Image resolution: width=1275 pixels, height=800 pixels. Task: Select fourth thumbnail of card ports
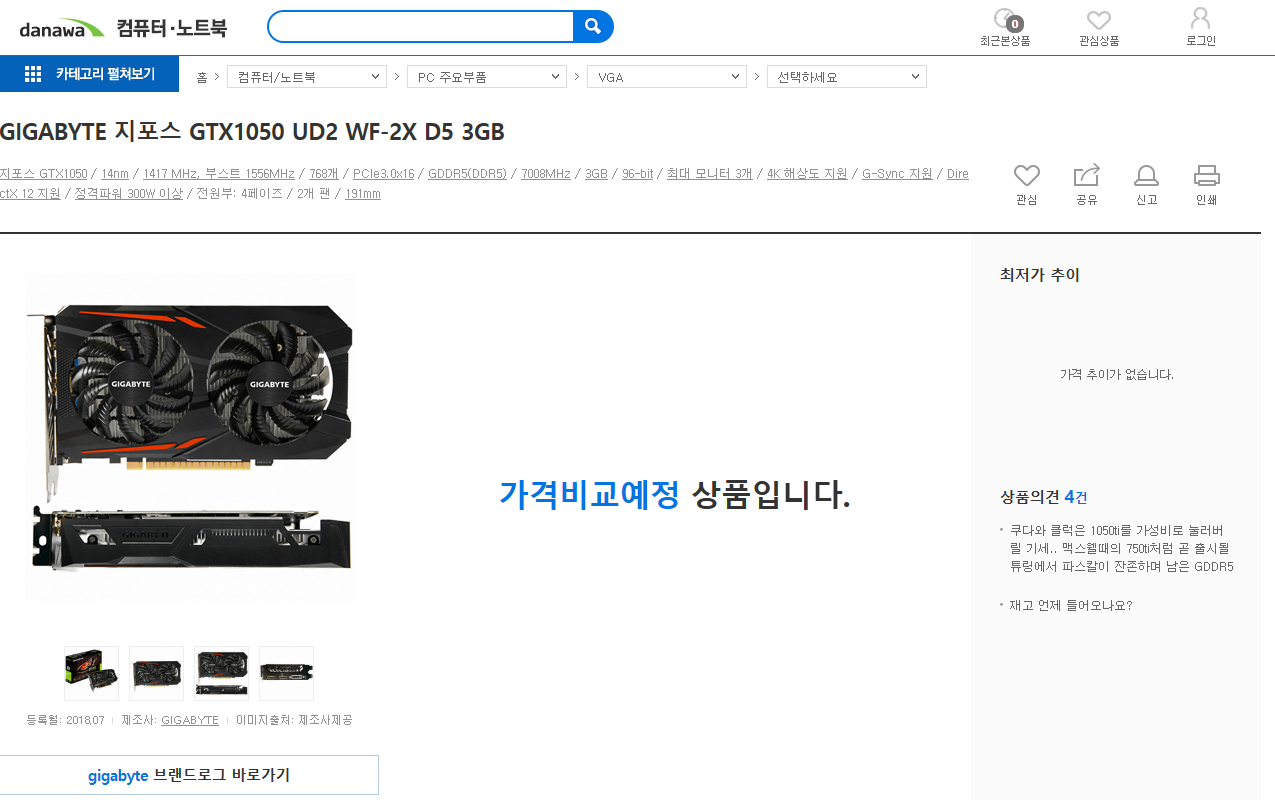[286, 673]
